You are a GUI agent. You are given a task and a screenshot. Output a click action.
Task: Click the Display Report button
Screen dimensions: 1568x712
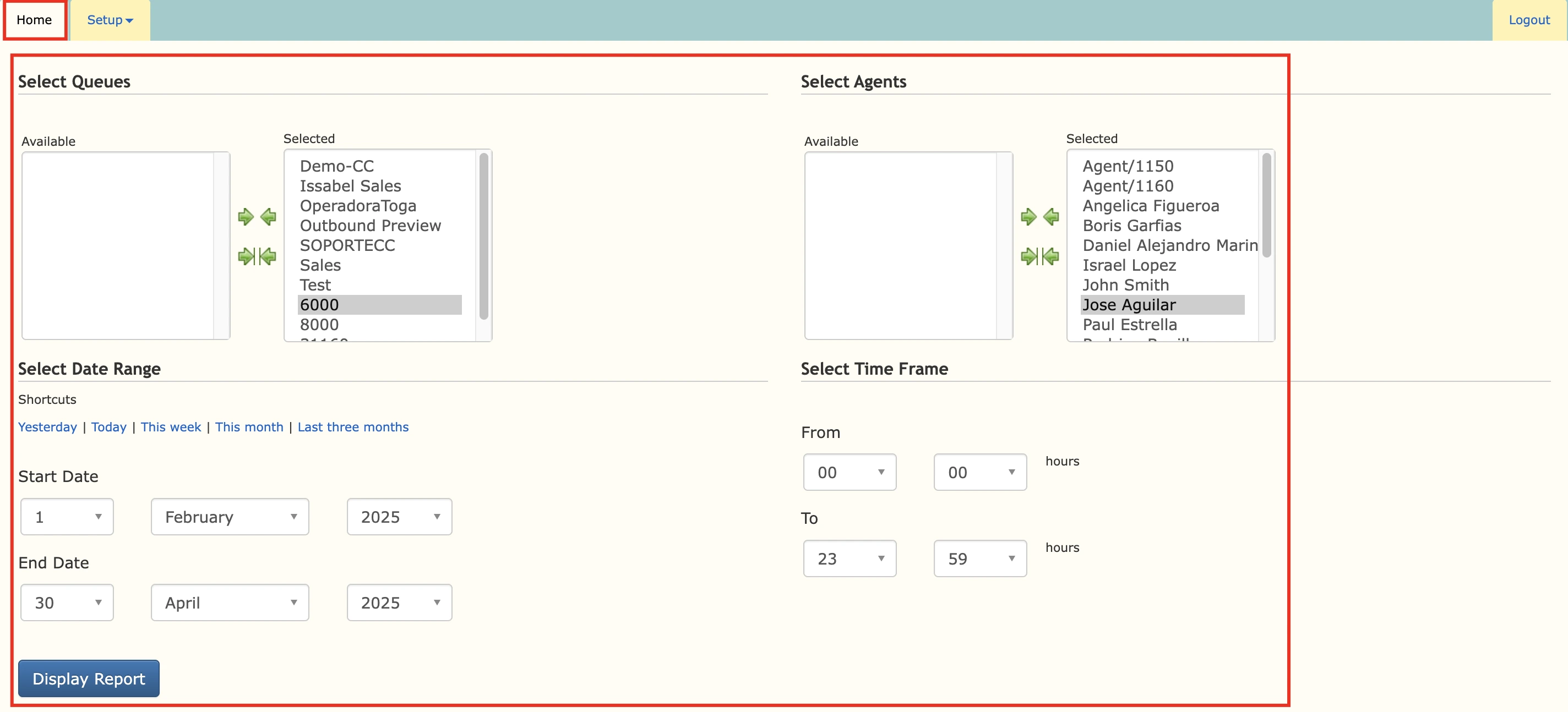[x=88, y=678]
